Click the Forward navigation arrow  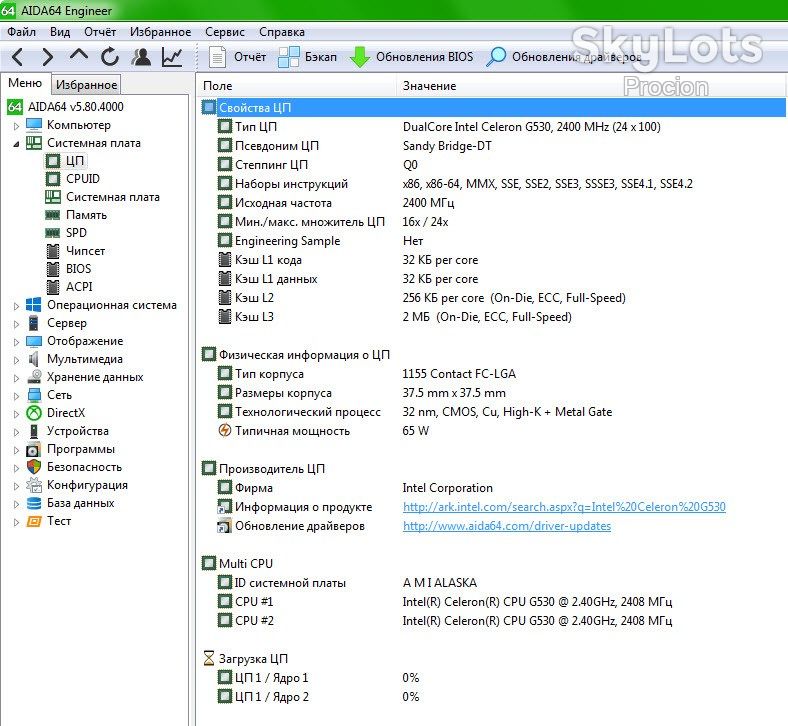tap(48, 57)
